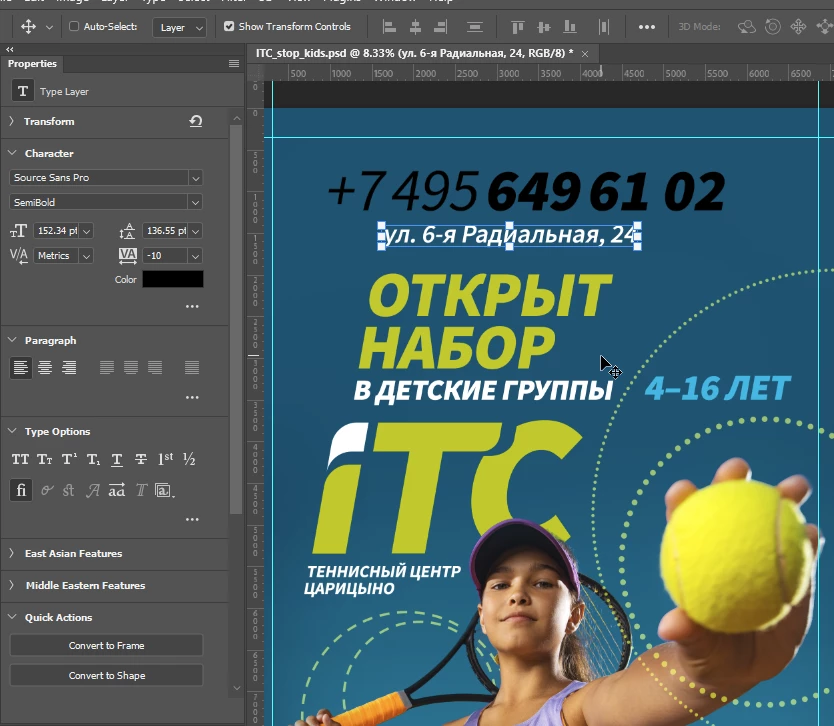Open the Properties panel hamburger menu
Image resolution: width=834 pixels, height=726 pixels.
click(x=233, y=64)
